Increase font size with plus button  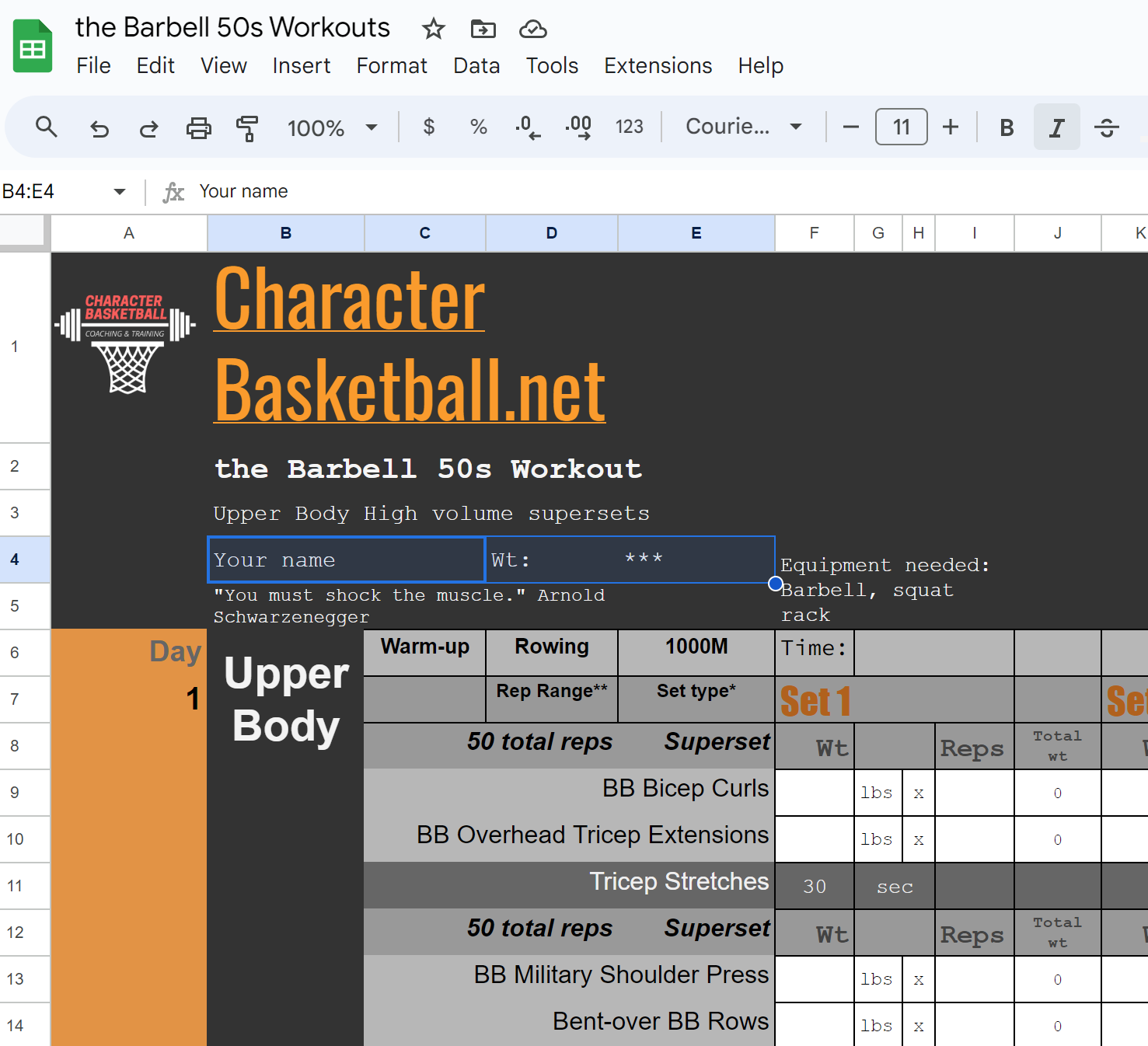point(950,127)
